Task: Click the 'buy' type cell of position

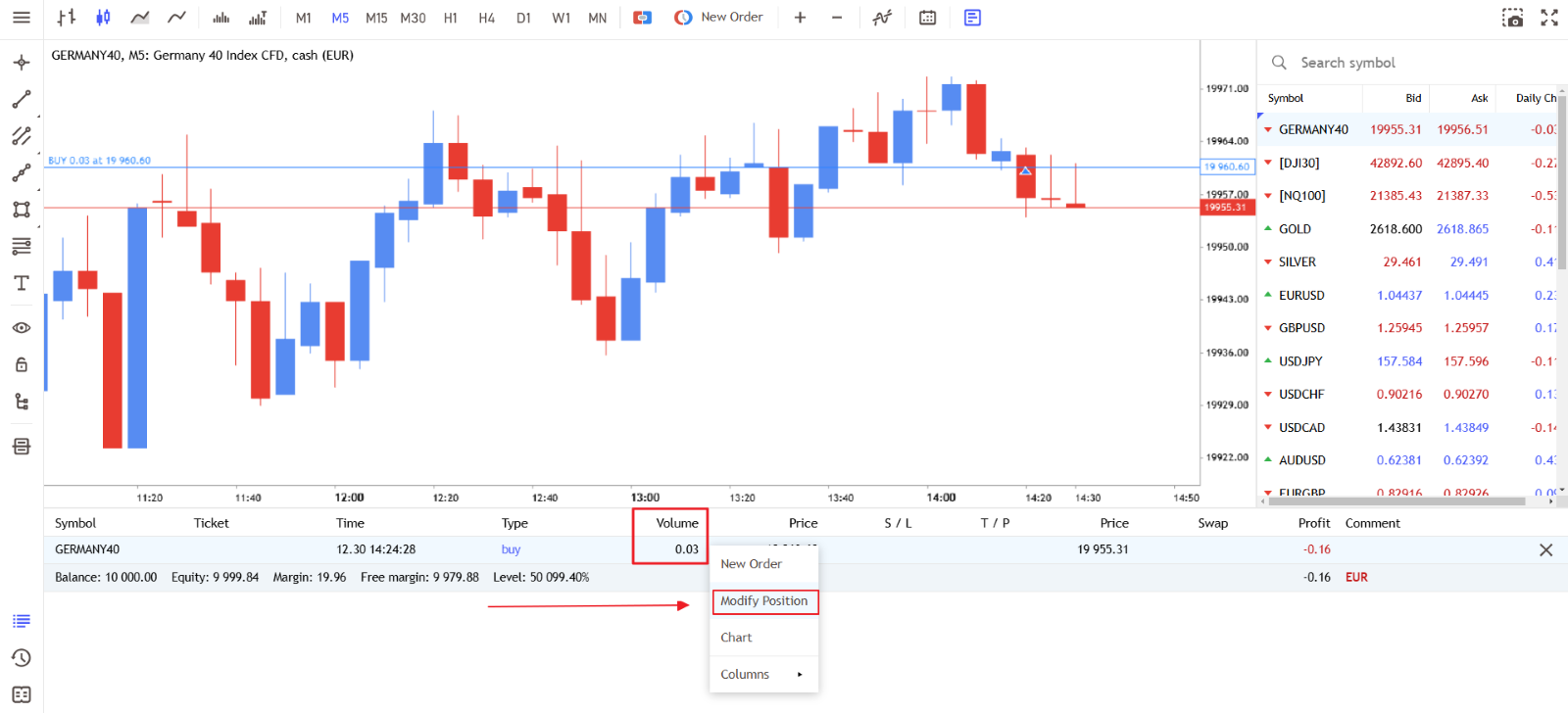Action: pos(511,549)
